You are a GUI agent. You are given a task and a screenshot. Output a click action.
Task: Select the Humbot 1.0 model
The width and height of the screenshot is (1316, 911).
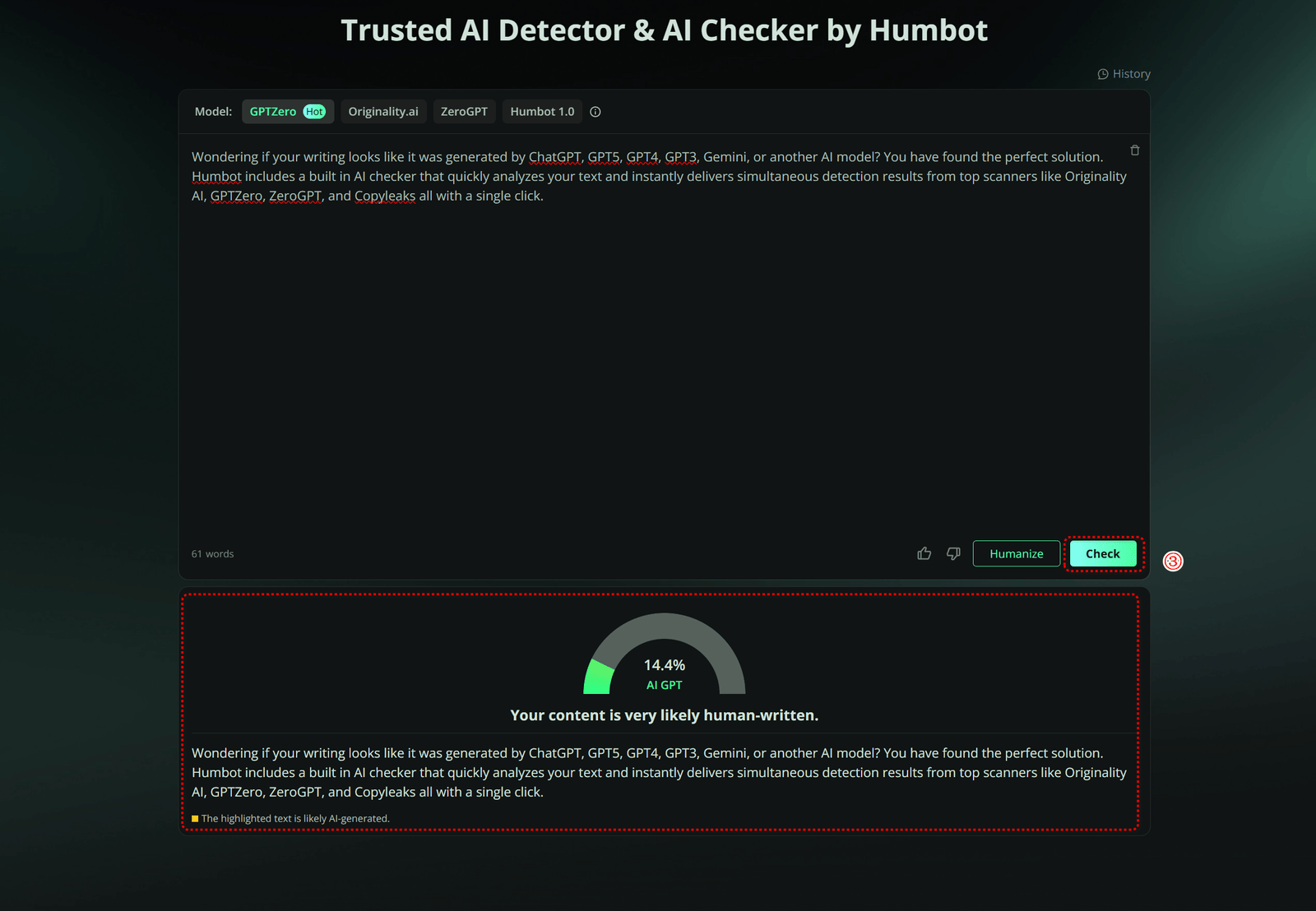542,112
